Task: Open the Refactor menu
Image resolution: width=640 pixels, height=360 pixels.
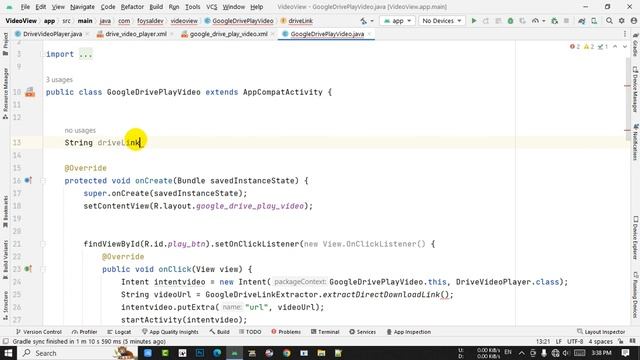Action: 132,7
